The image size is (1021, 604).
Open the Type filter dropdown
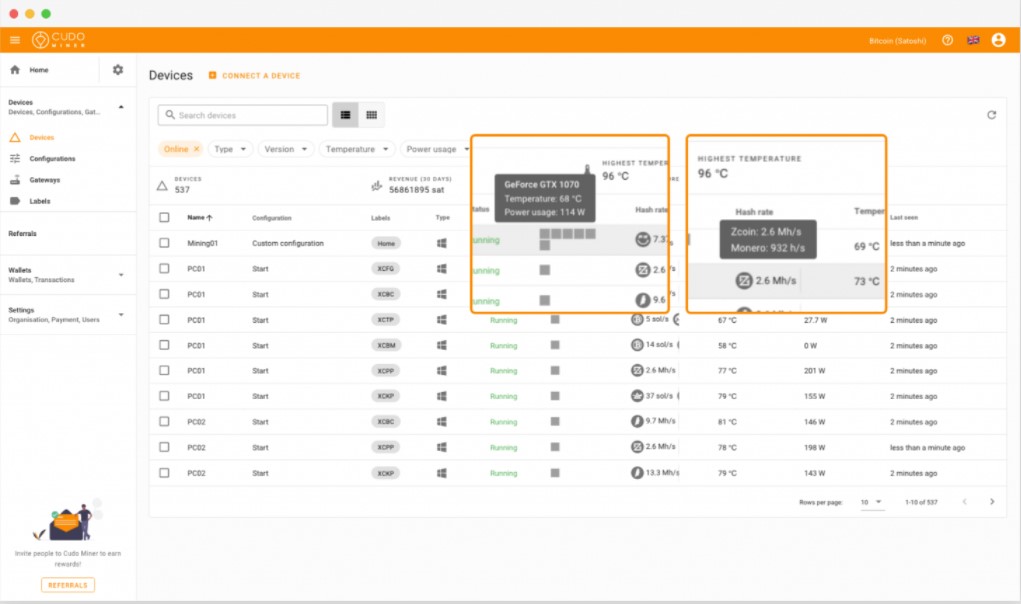click(x=231, y=149)
